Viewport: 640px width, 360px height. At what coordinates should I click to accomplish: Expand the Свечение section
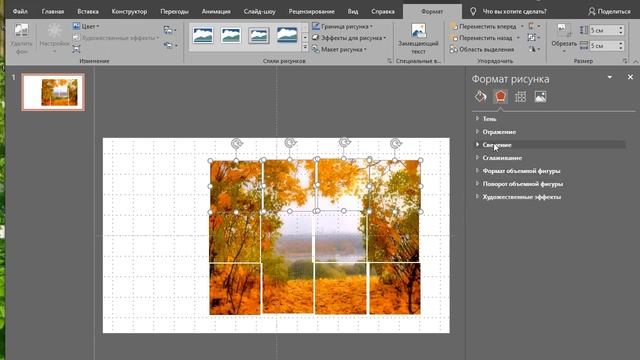click(497, 145)
